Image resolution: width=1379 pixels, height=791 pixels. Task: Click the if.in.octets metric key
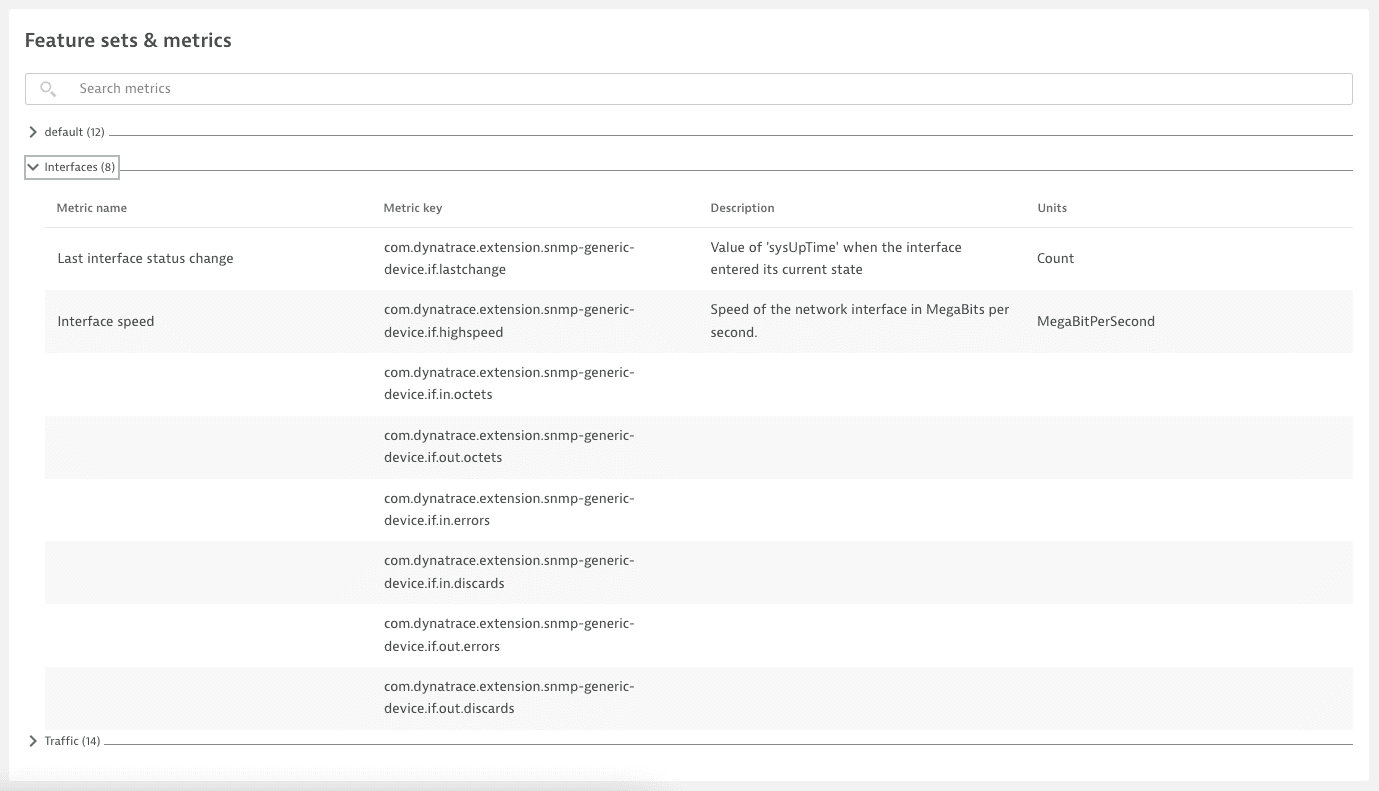coord(509,384)
